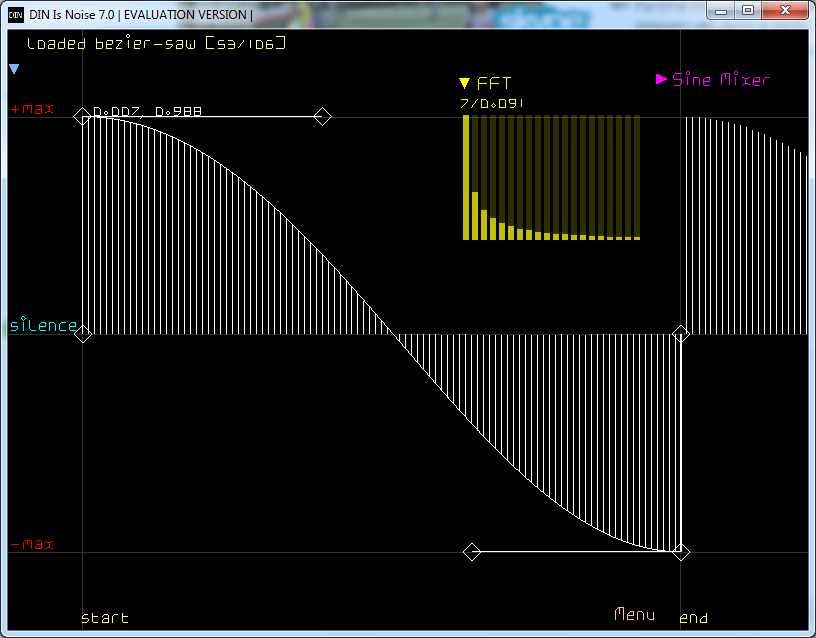Viewport: 816px width, 638px height.
Task: Click the FFT label text
Action: coord(494,84)
